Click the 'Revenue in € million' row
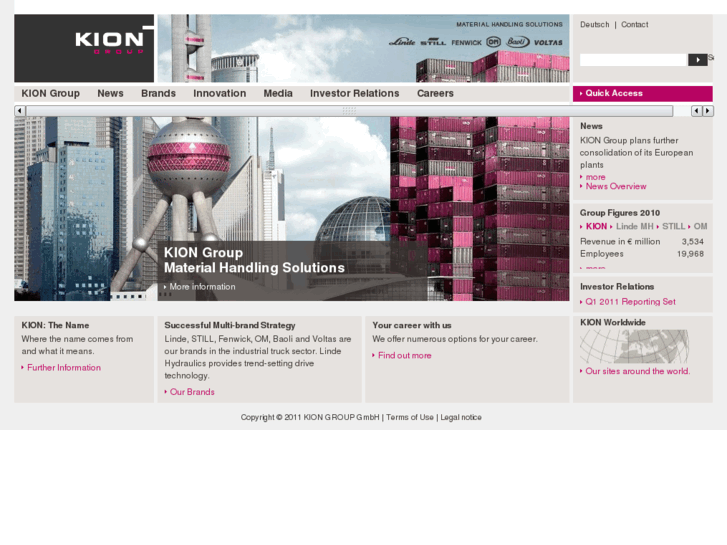The image size is (727, 545). (642, 242)
